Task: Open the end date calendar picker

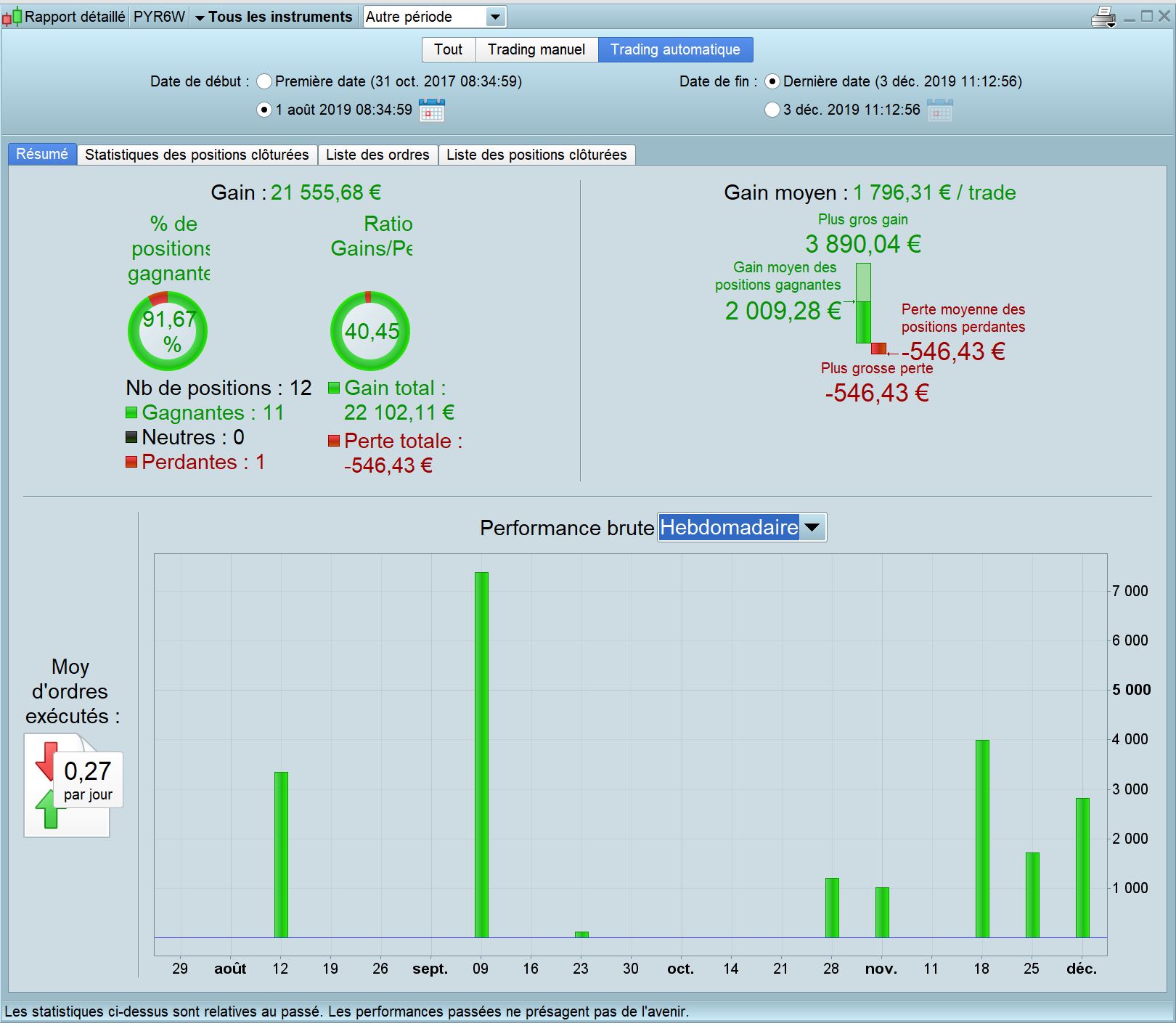Action: click(x=939, y=110)
